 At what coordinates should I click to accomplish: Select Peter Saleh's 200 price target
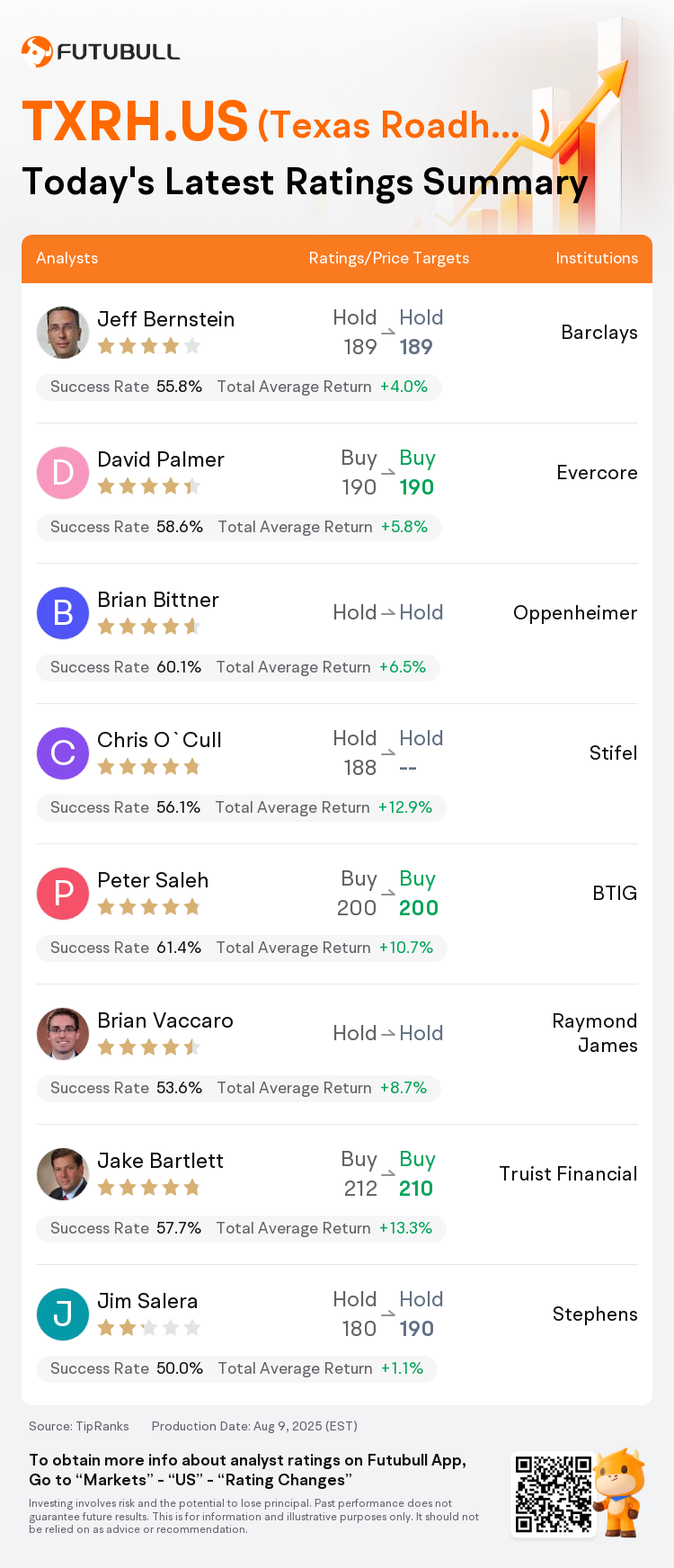tap(419, 908)
